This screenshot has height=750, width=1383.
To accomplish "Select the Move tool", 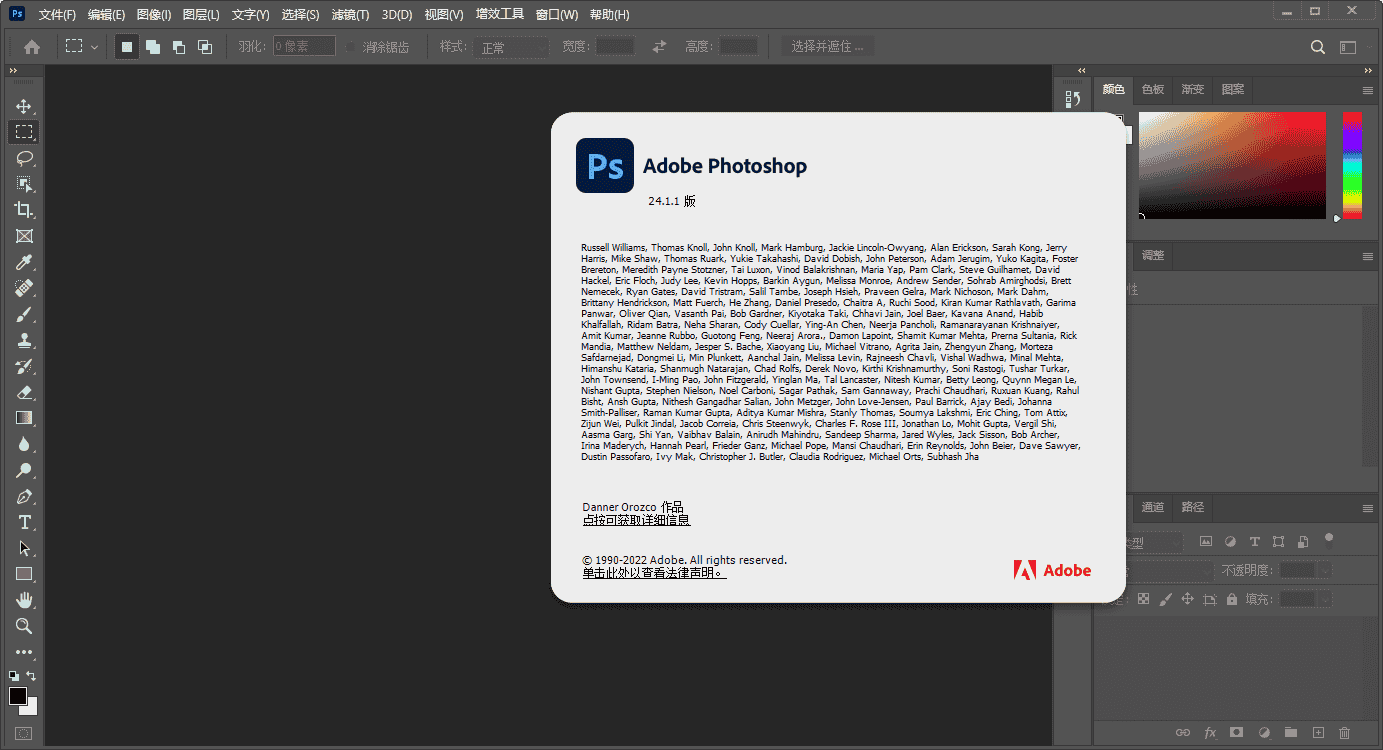I will click(24, 106).
